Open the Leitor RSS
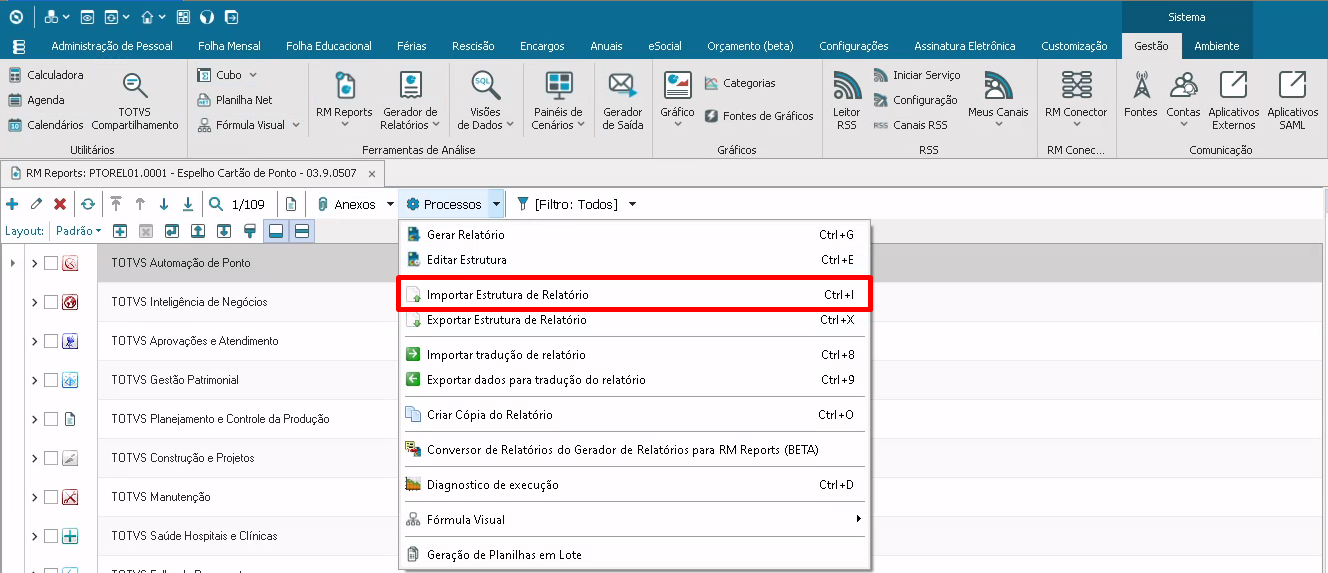The image size is (1328, 573). click(847, 101)
